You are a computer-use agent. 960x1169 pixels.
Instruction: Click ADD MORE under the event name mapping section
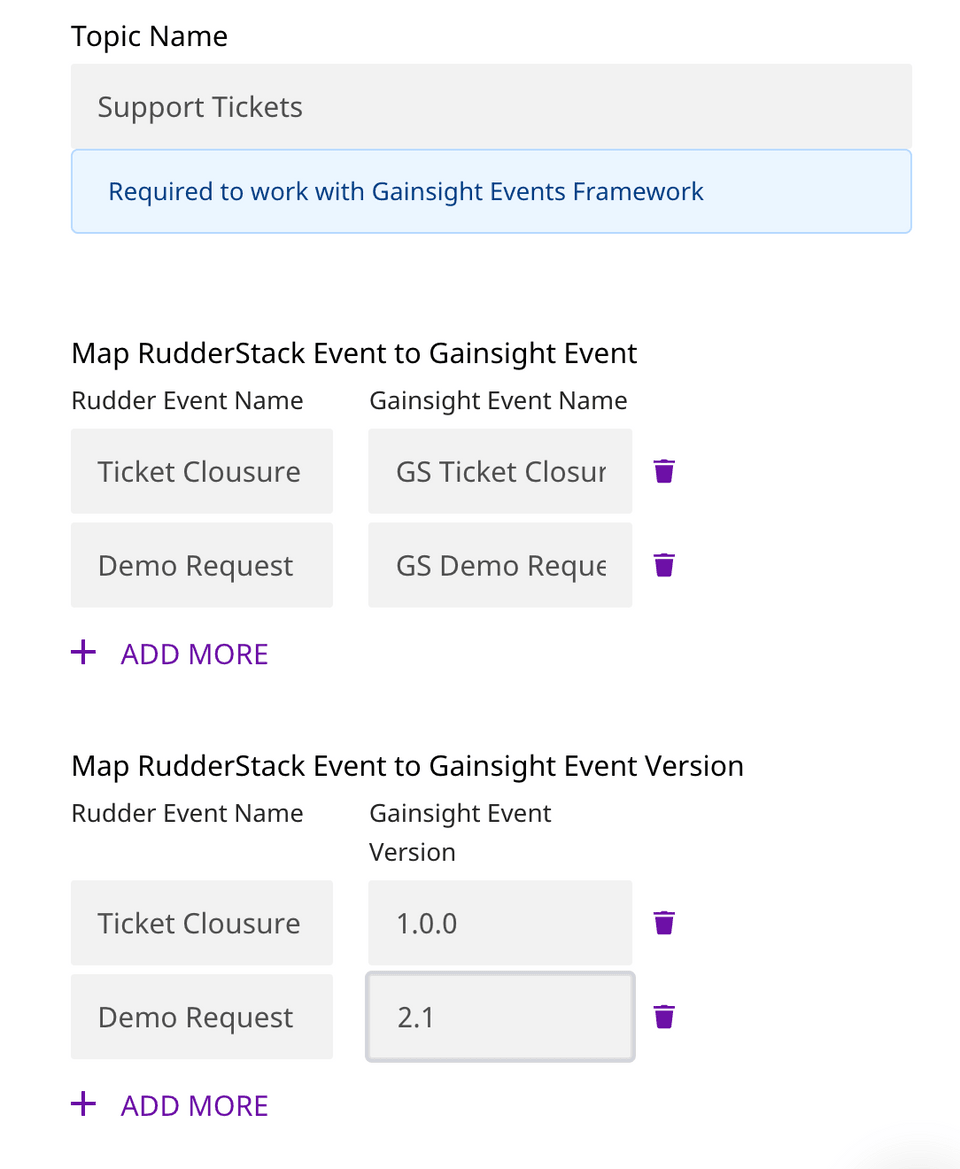pyautogui.click(x=194, y=653)
